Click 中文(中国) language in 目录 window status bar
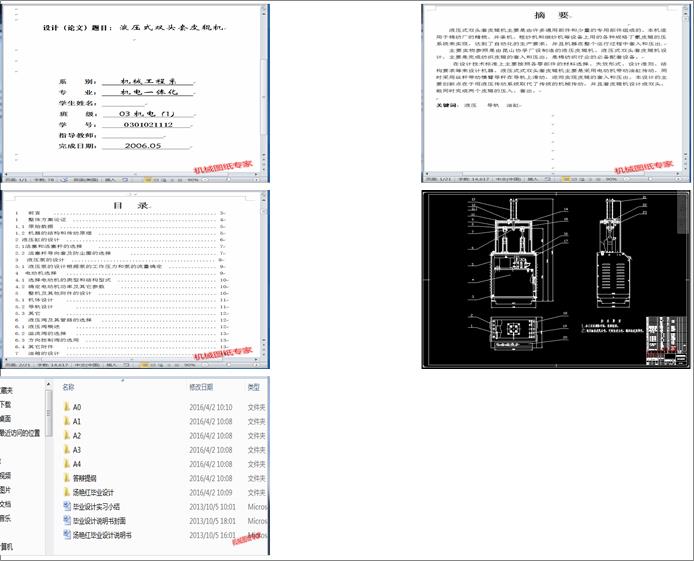This screenshot has width=694, height=561. click(x=88, y=365)
